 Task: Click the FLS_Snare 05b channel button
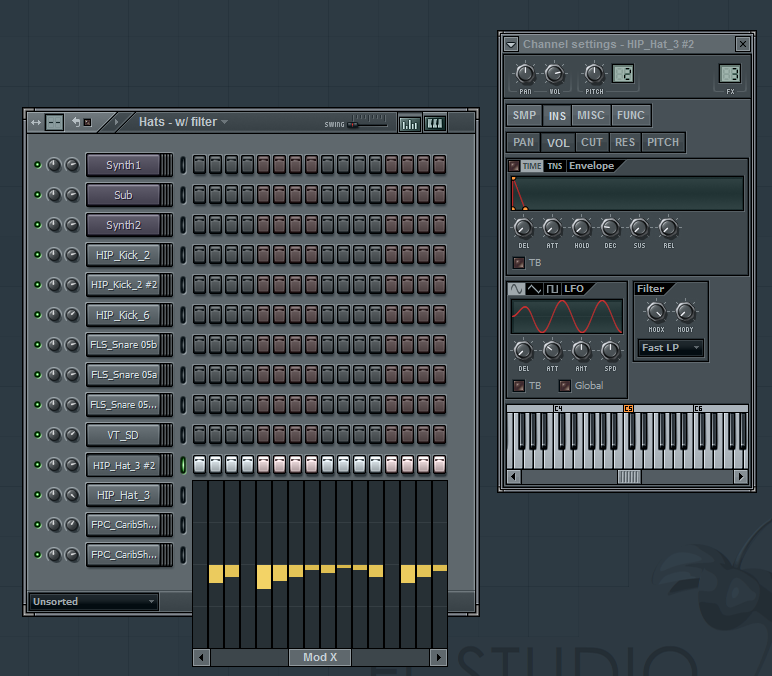[x=123, y=345]
